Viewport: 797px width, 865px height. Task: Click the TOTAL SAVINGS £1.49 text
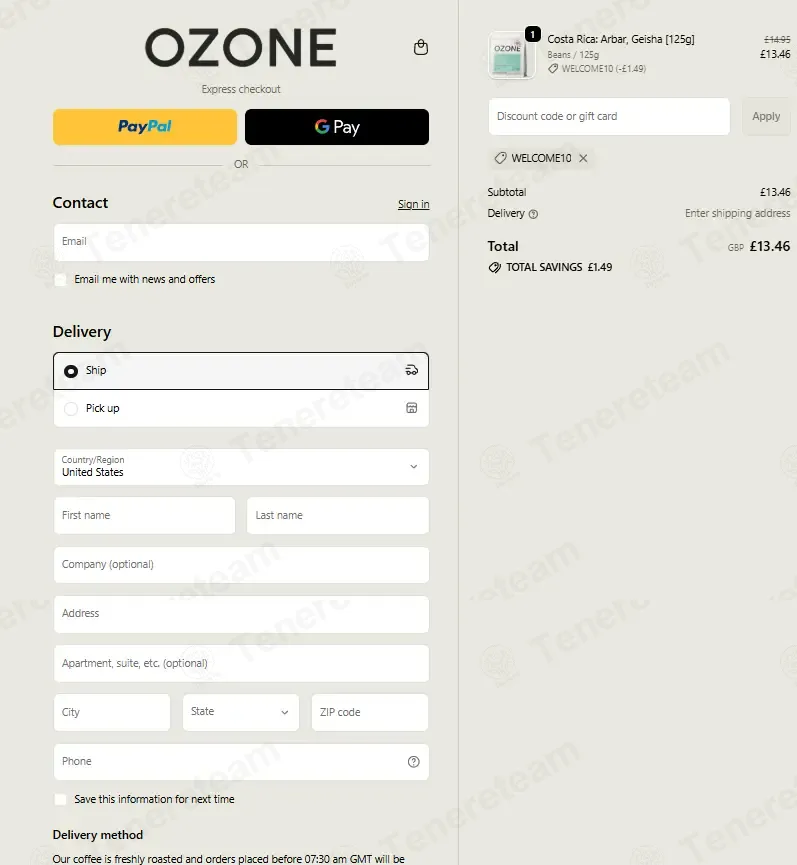[559, 268]
